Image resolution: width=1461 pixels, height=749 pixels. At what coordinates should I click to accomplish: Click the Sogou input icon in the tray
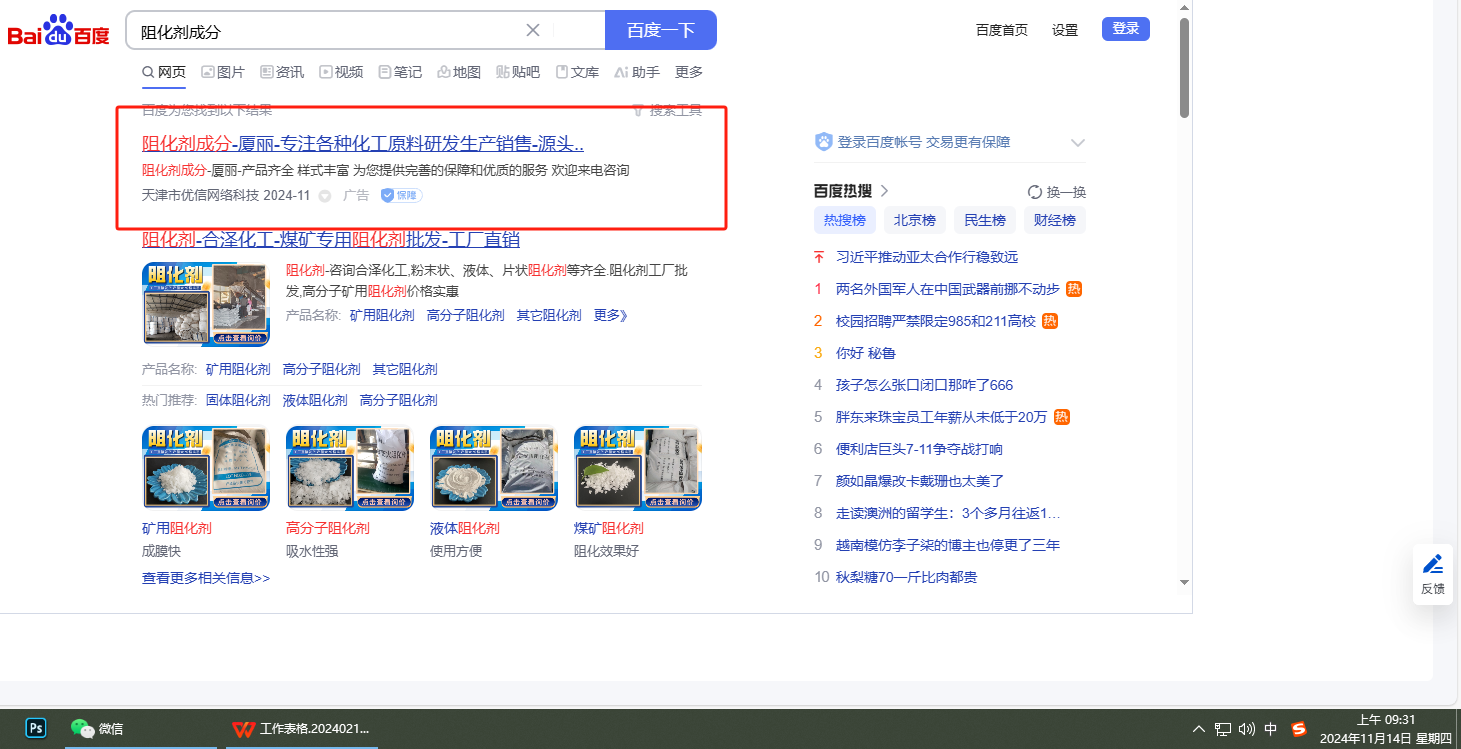(x=1299, y=729)
